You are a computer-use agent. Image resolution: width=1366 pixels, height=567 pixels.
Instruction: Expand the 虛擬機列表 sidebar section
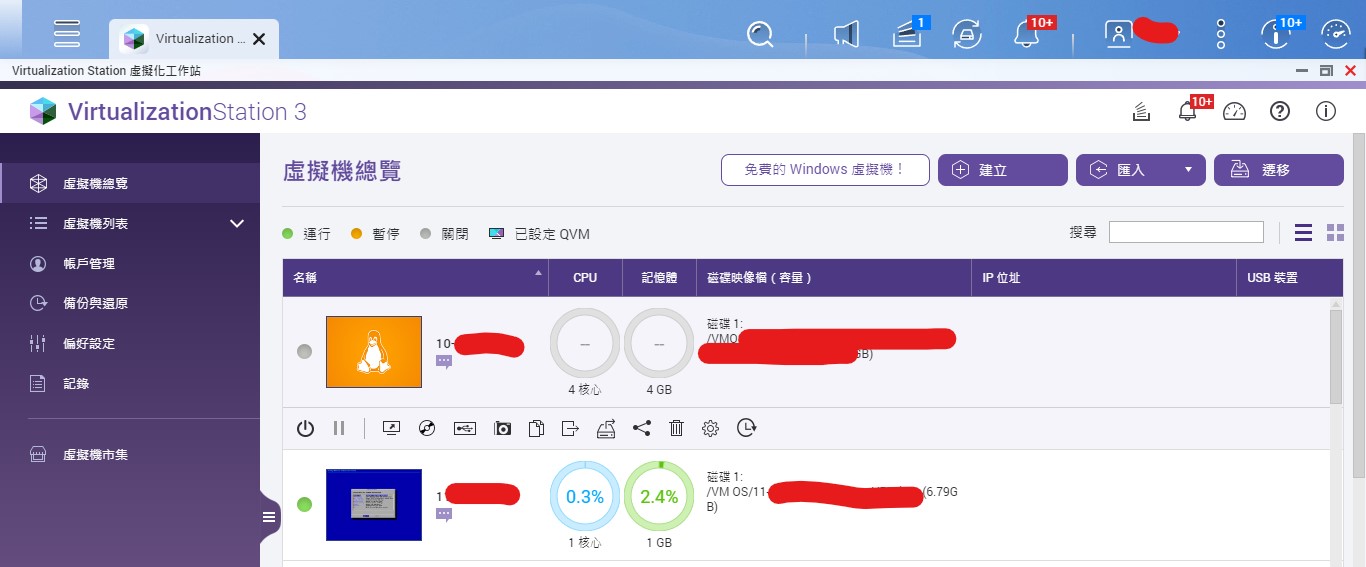coord(237,224)
